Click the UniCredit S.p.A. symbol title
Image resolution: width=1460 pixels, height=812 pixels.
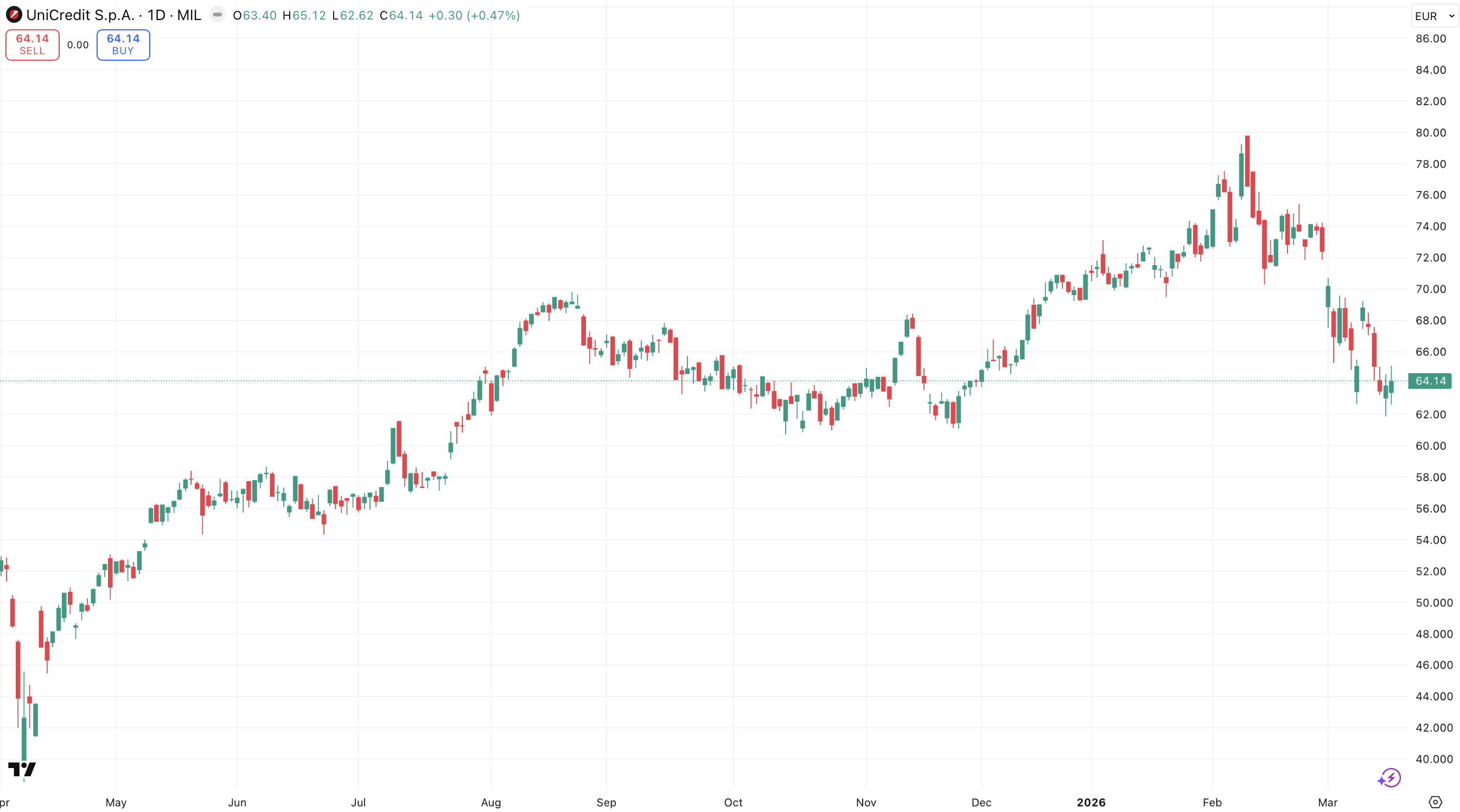point(79,15)
